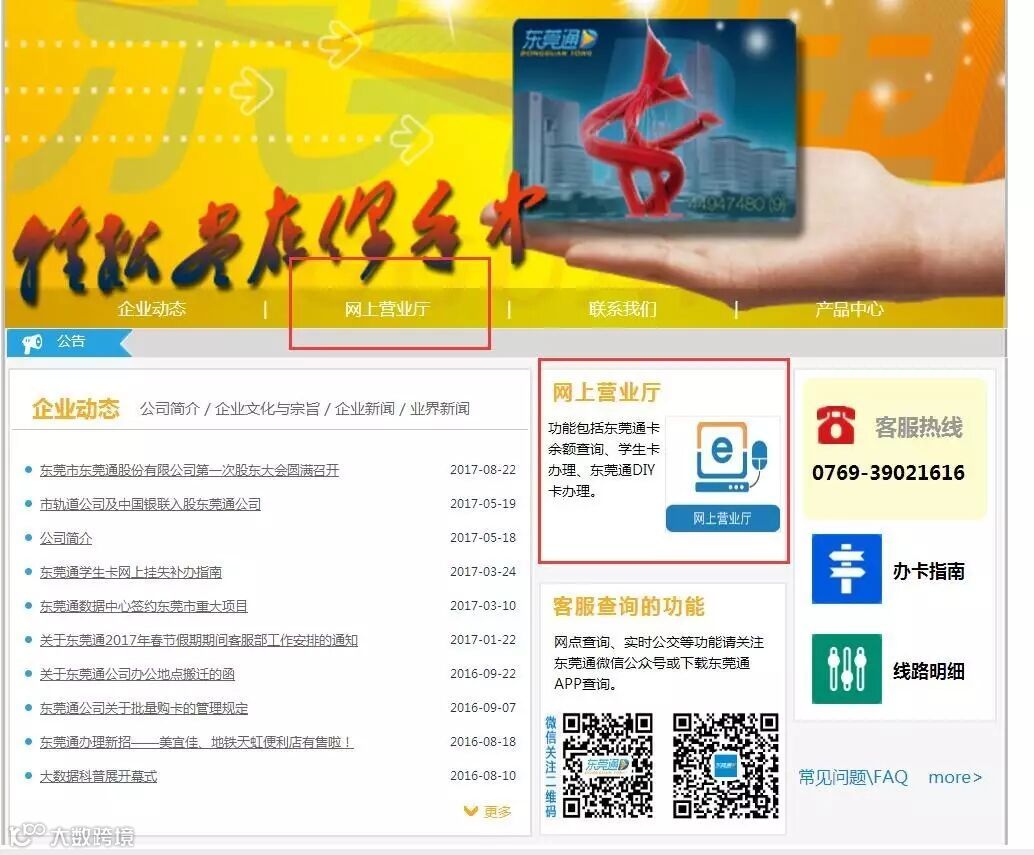Click the hotline number 0769-39021616
1034x855 pixels.
(x=888, y=473)
